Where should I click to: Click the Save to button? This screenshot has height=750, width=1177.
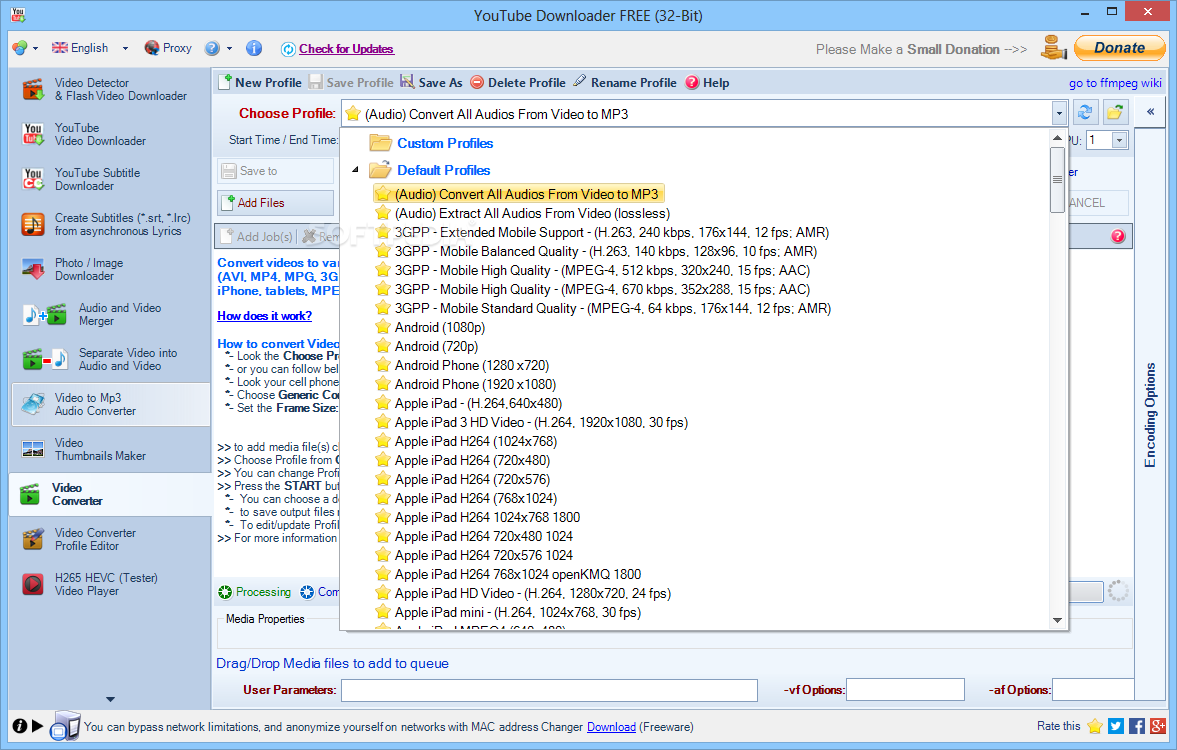(x=275, y=171)
